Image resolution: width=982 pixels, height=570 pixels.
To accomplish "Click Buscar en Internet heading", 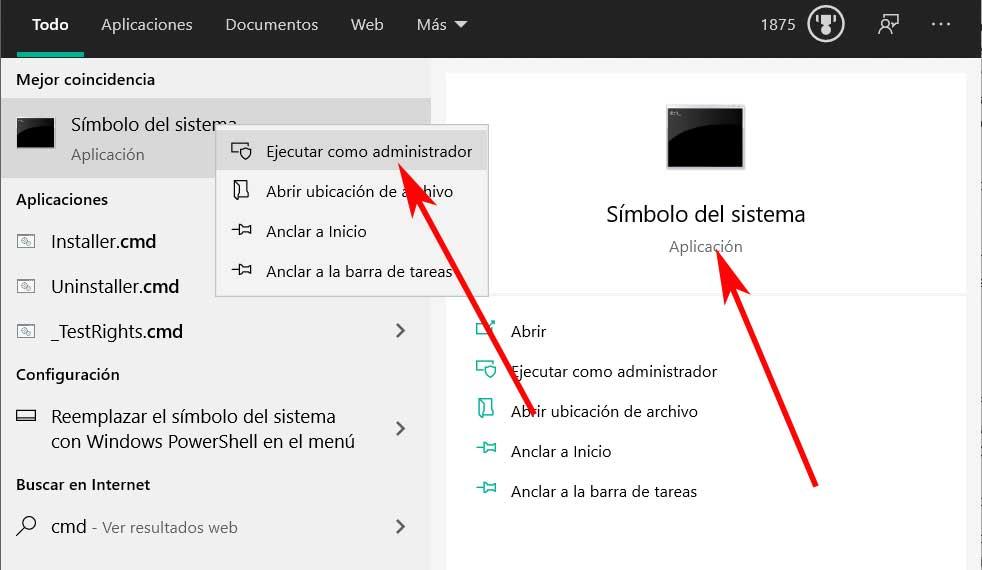I will (83, 485).
